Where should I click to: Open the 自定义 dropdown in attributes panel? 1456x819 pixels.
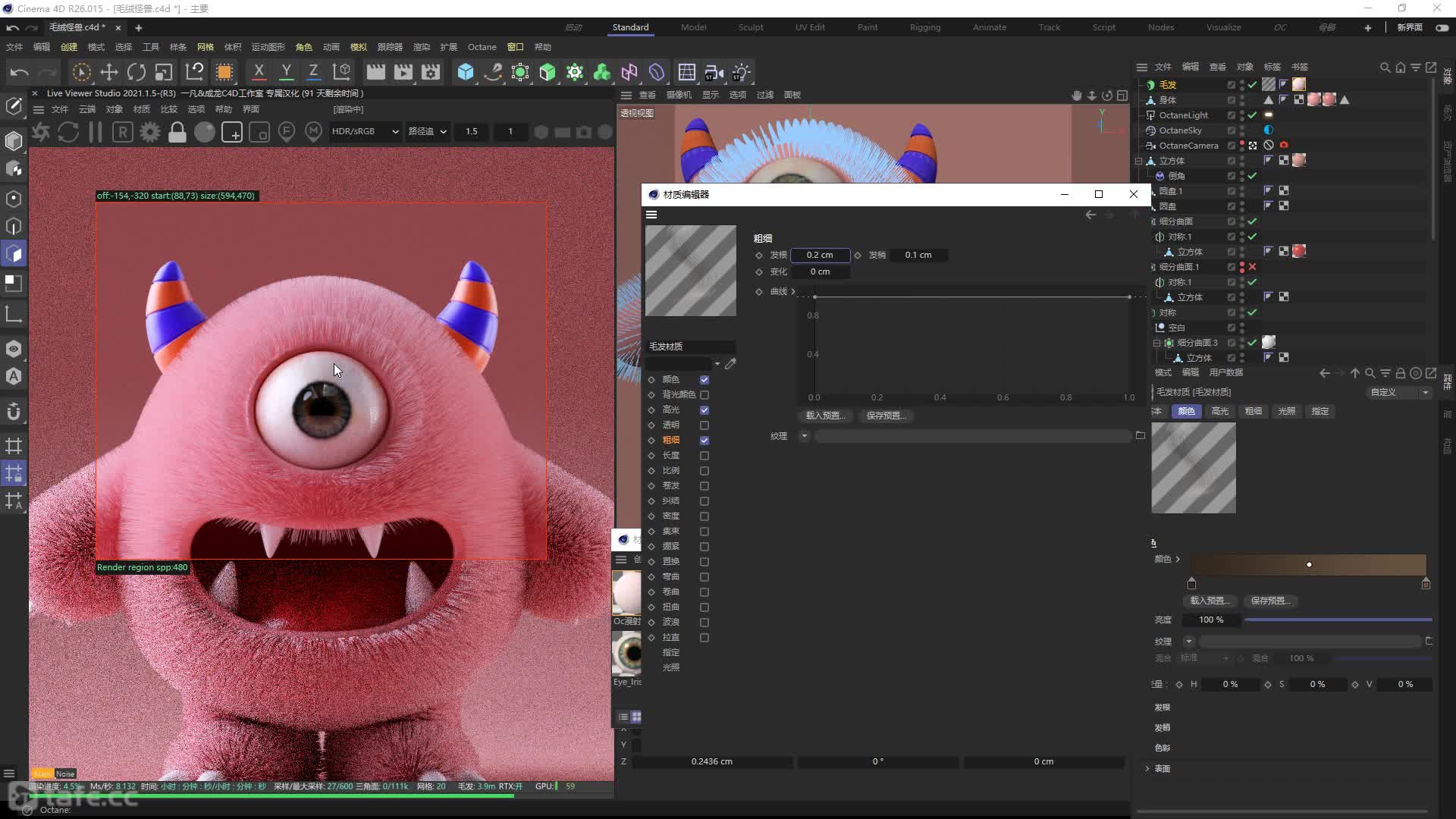tap(1398, 392)
